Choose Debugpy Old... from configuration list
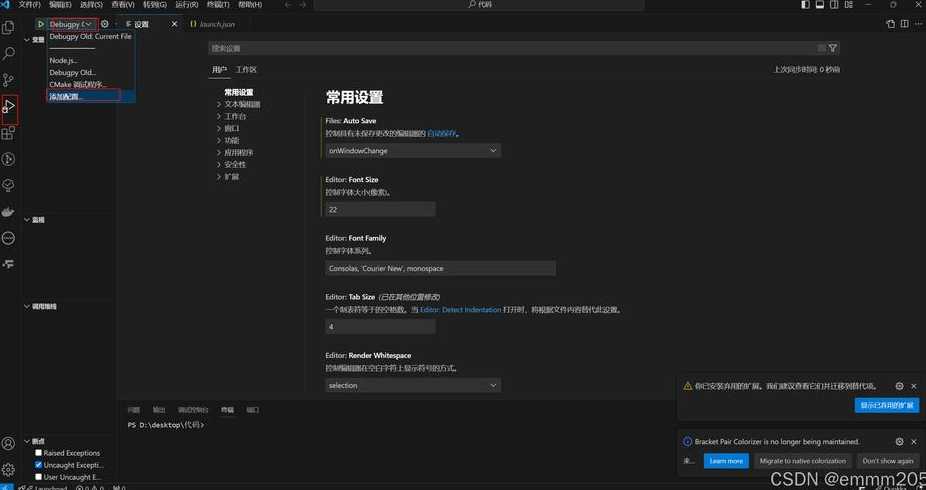This screenshot has width=926, height=490. pyautogui.click(x=91, y=73)
